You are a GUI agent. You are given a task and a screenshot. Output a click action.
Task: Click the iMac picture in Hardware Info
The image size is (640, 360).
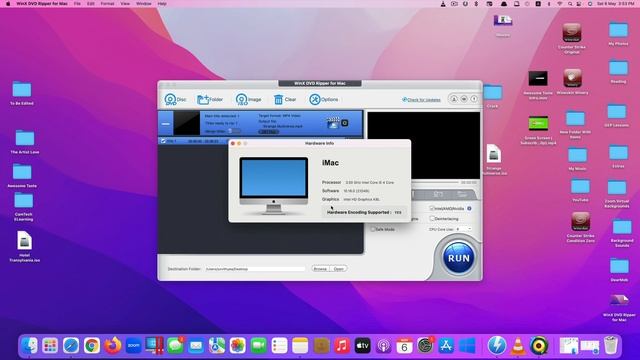tap(273, 185)
